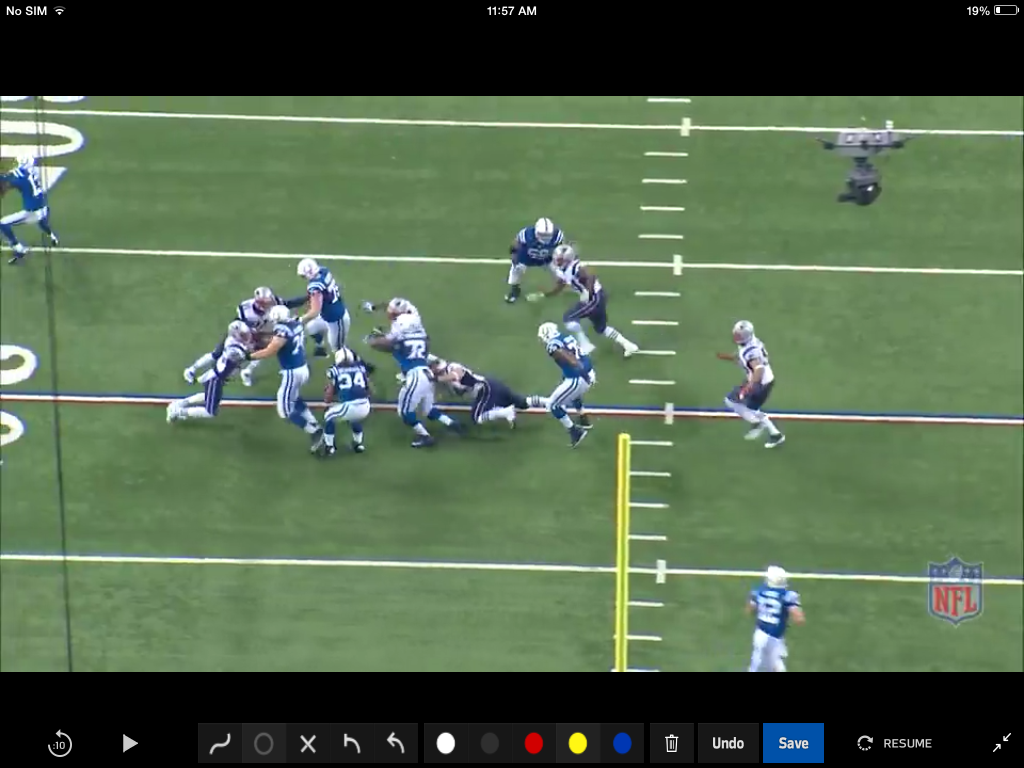Choose the white drawing color
This screenshot has width=1024, height=768.
pos(446,743)
